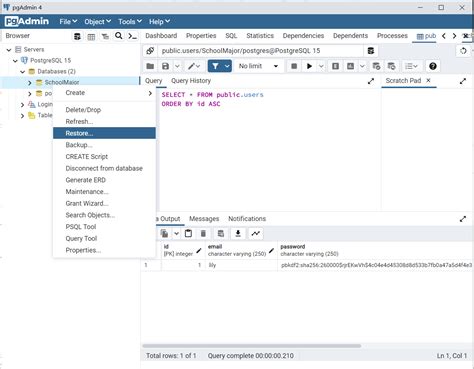Open copy options dropdown in Data Output
The height and width of the screenshot is (369, 474).
[176, 233]
